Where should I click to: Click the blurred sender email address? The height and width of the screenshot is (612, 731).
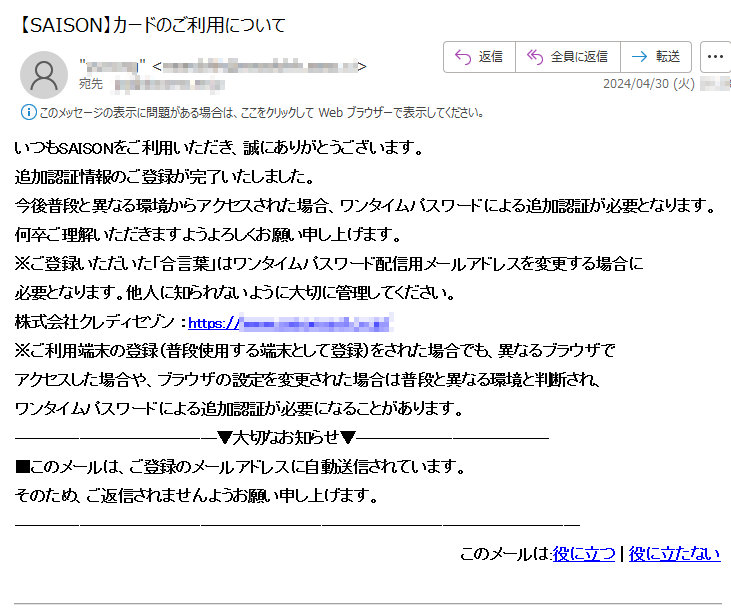tap(260, 67)
